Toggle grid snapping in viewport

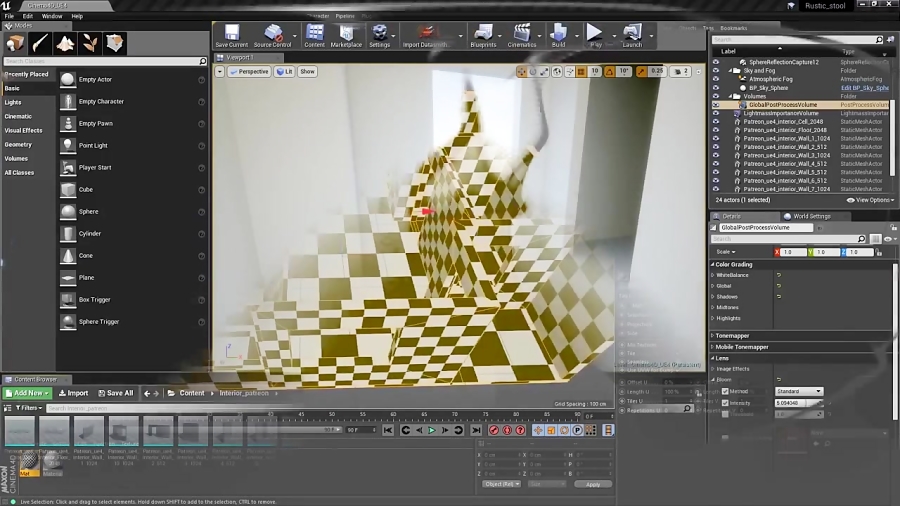(x=581, y=72)
